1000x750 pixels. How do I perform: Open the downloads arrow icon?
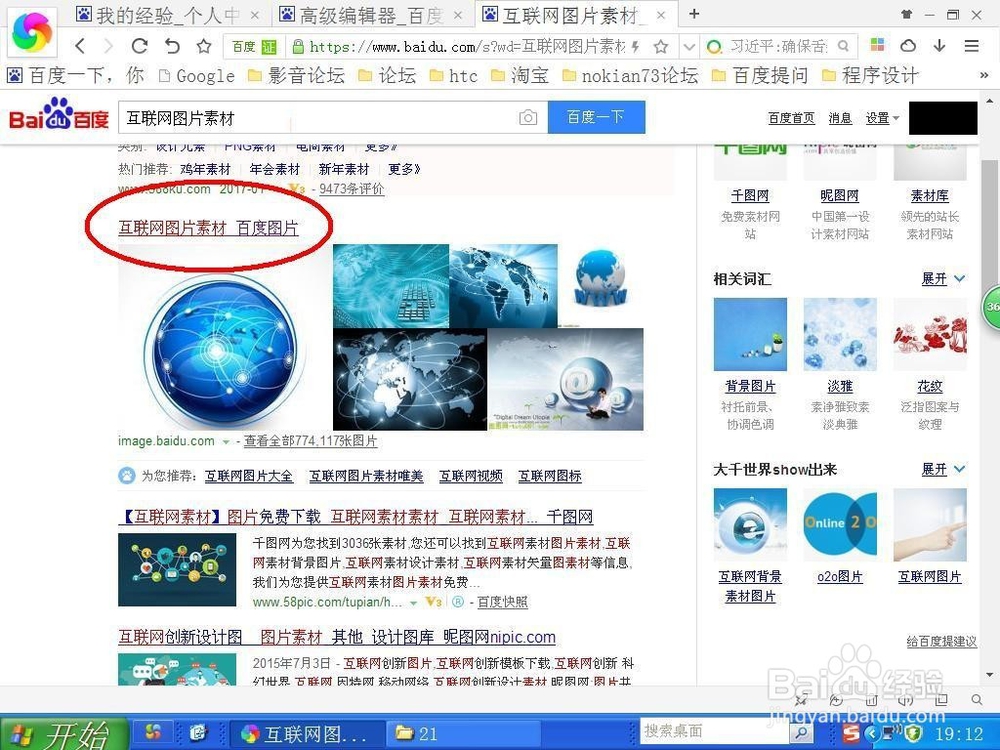point(939,46)
